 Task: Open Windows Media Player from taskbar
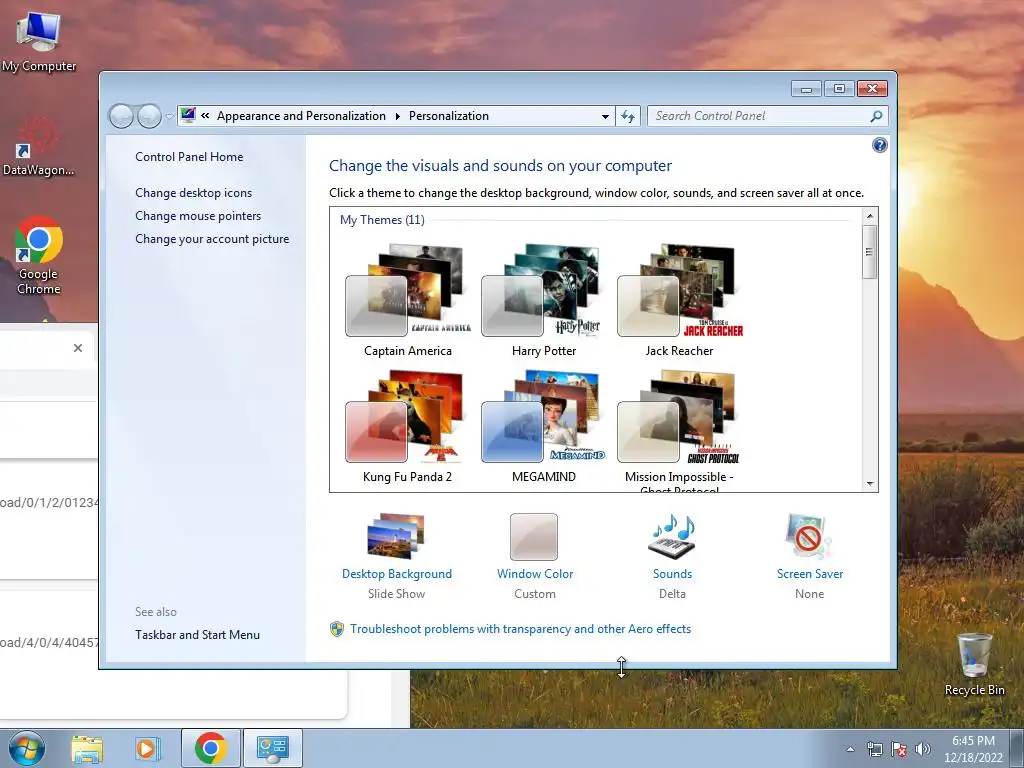coord(148,748)
